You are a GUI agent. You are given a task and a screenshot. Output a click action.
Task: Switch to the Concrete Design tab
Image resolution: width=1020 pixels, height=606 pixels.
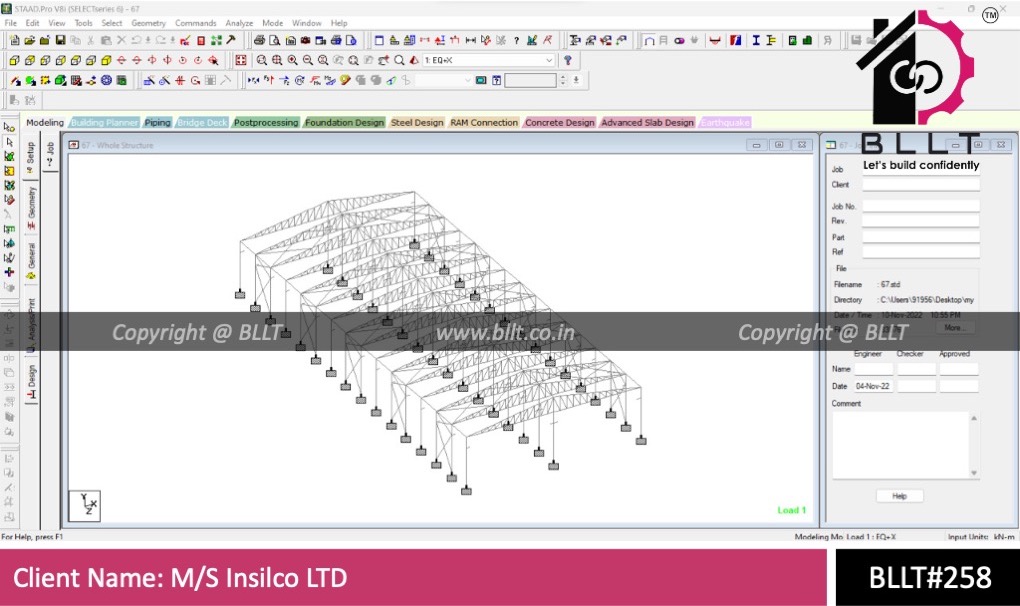pos(559,122)
